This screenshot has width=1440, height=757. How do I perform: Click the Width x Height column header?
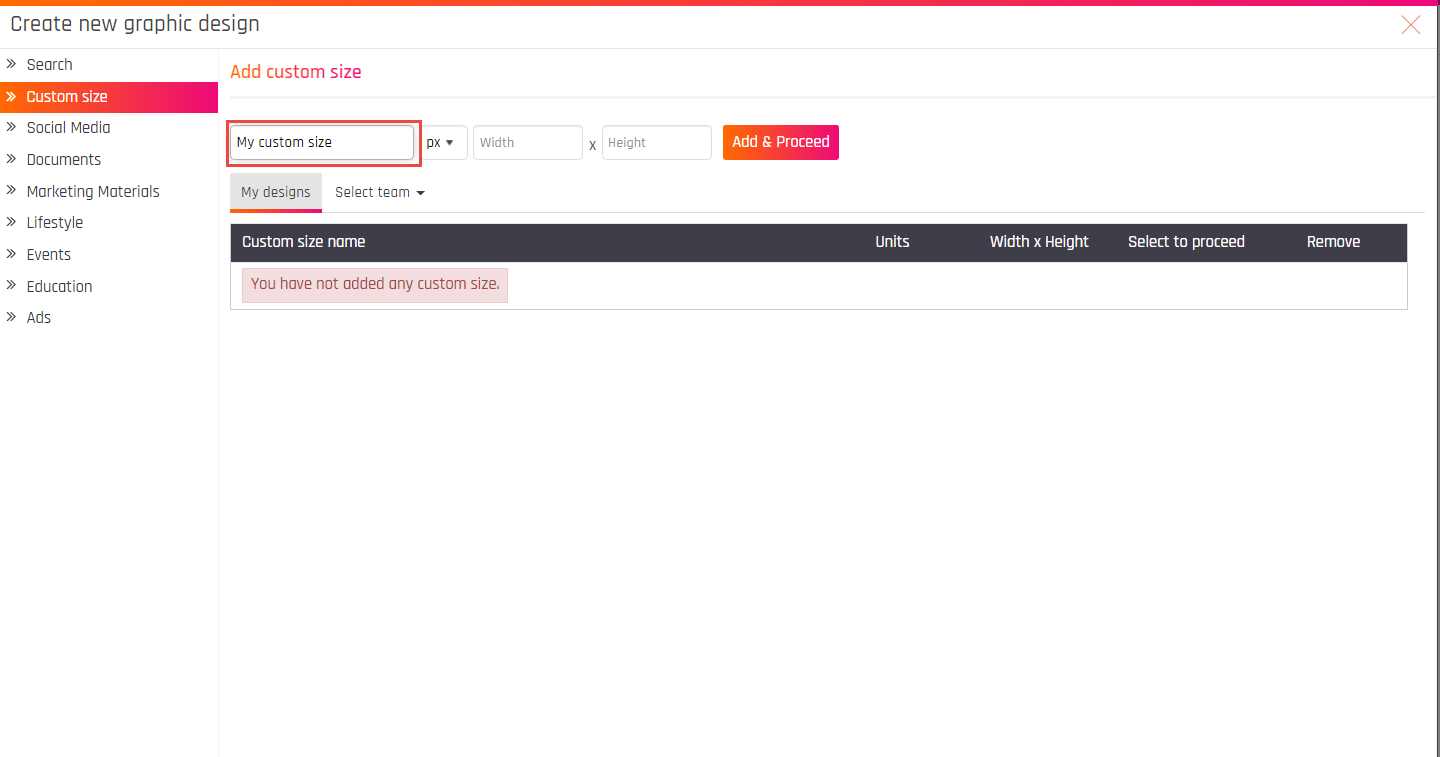click(1039, 242)
